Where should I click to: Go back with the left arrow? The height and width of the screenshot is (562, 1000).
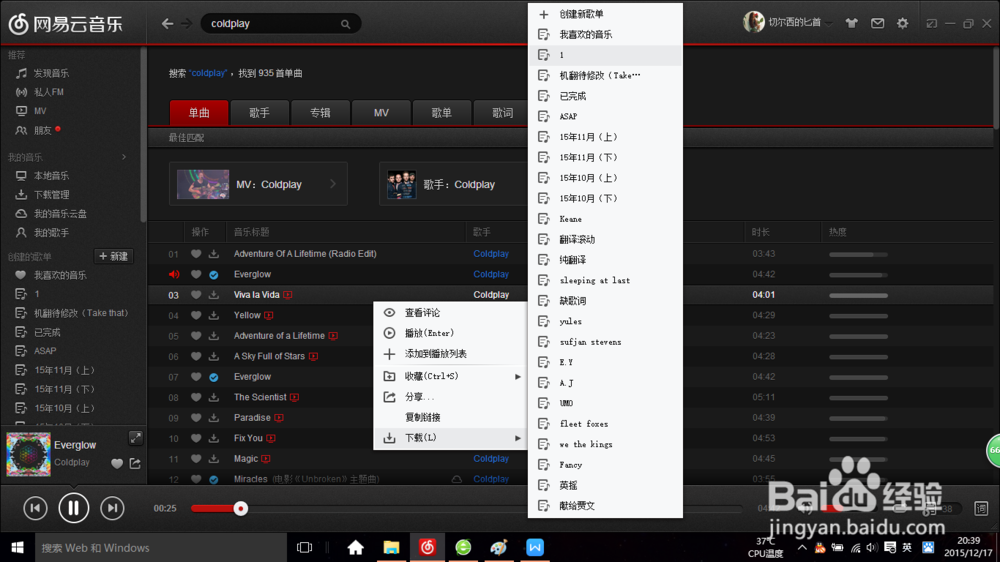[167, 24]
